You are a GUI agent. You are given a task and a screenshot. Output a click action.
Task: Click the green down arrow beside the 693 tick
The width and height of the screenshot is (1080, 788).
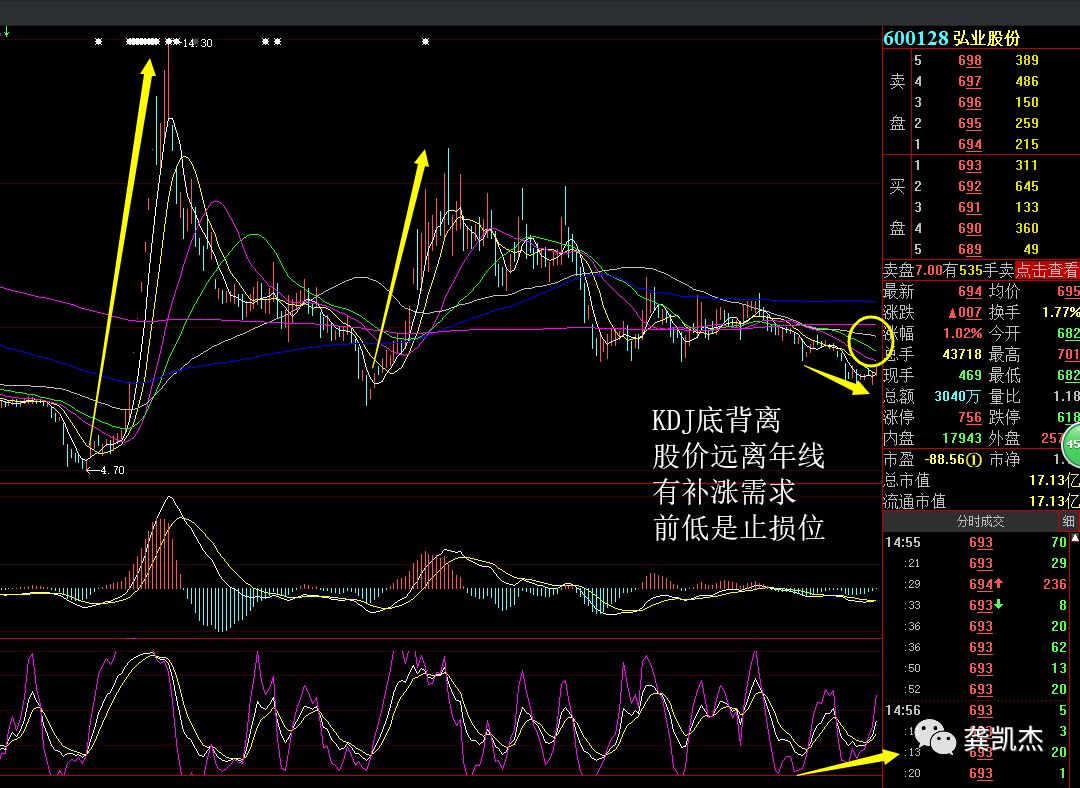[997, 605]
